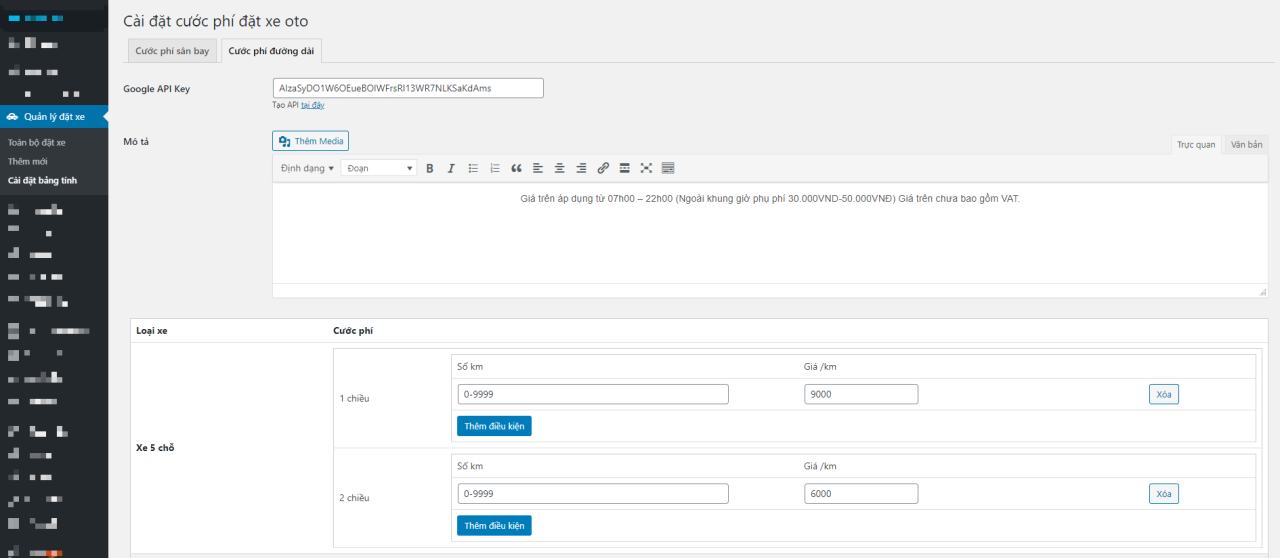Expand the Đoạn paragraph style dropdown
Image resolution: width=1280 pixels, height=558 pixels.
coord(379,168)
